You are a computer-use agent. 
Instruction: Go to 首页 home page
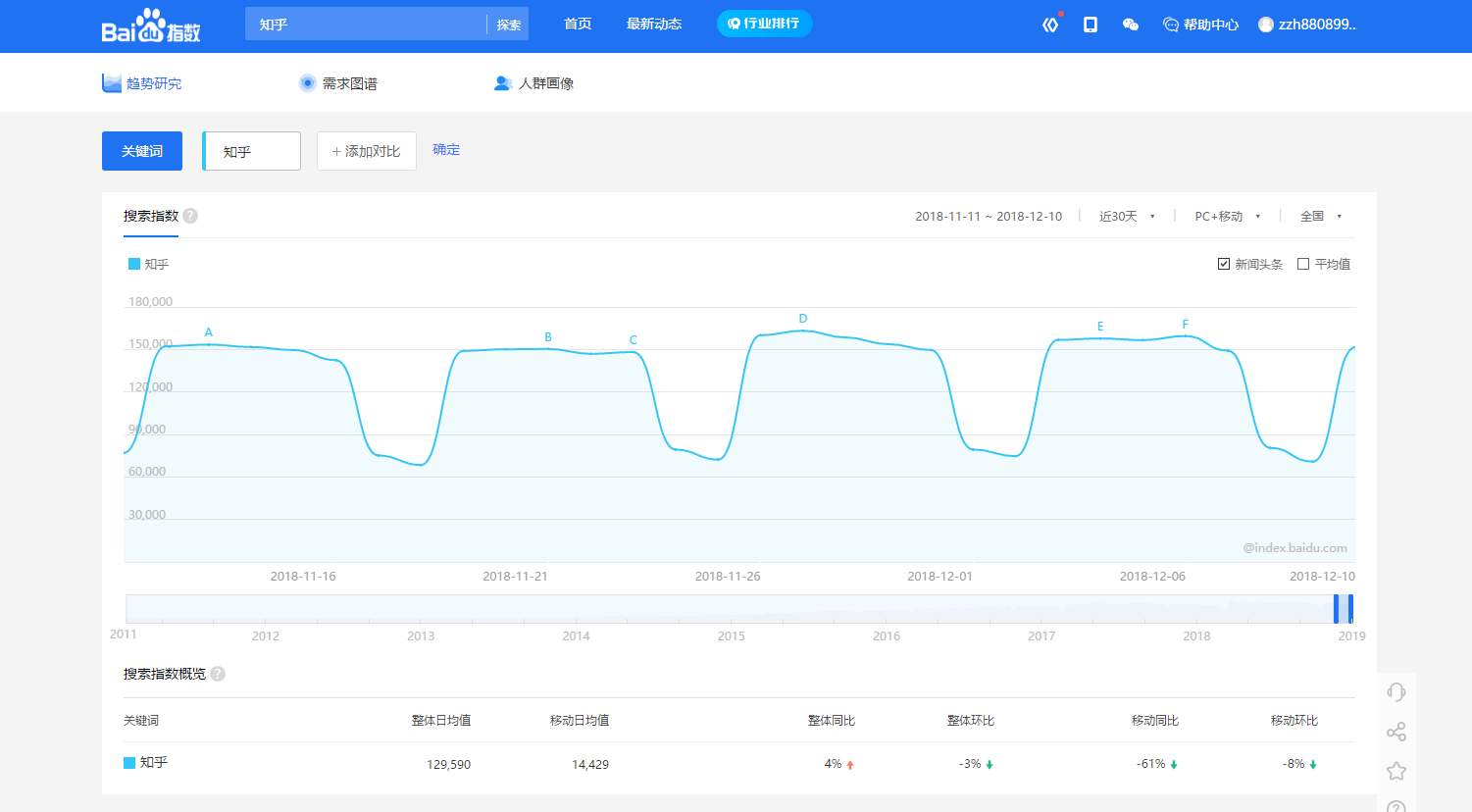[x=578, y=24]
